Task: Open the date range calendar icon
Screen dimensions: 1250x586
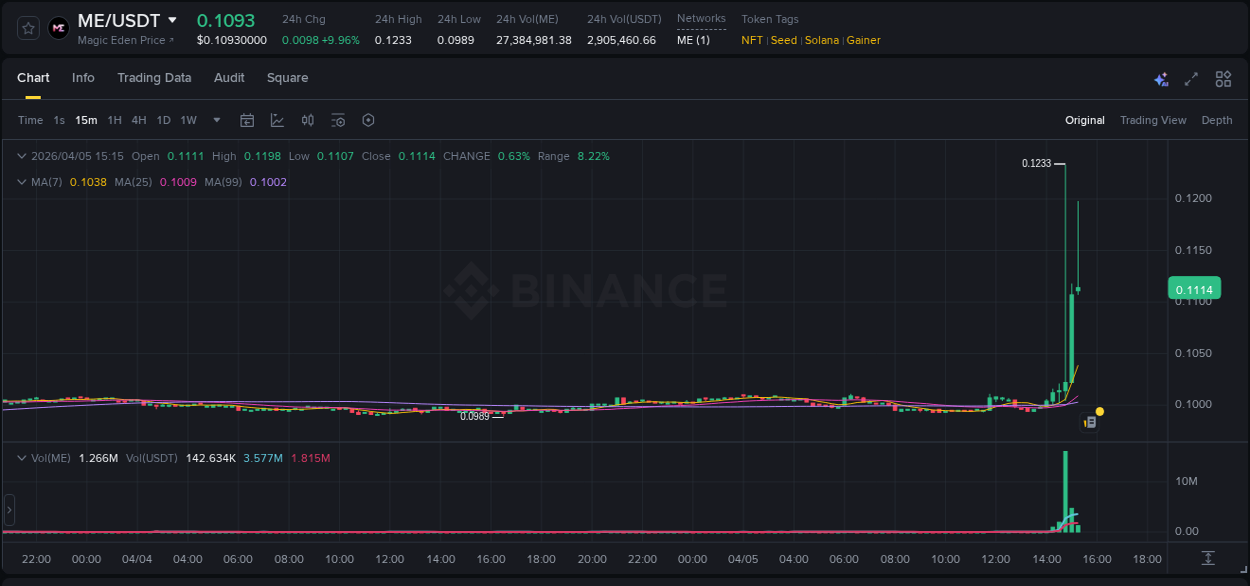Action: 247,120
